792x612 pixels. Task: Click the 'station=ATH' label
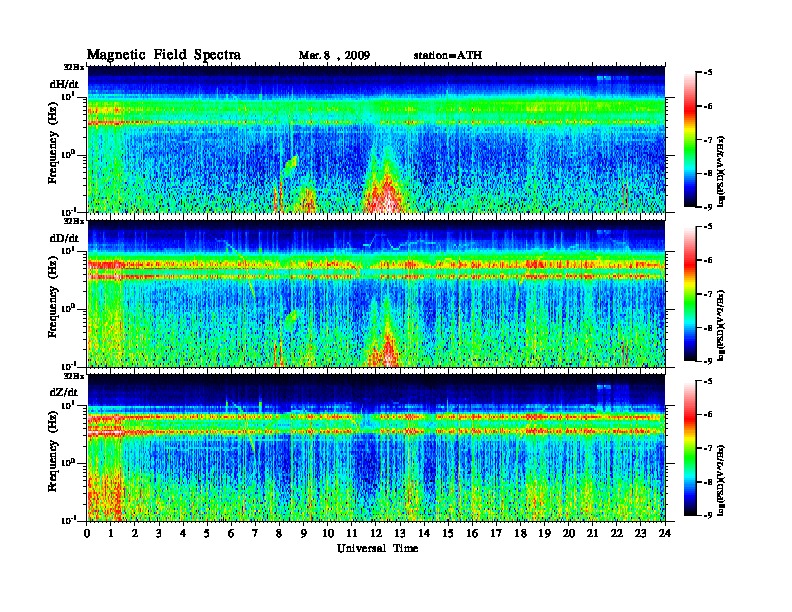[448, 56]
